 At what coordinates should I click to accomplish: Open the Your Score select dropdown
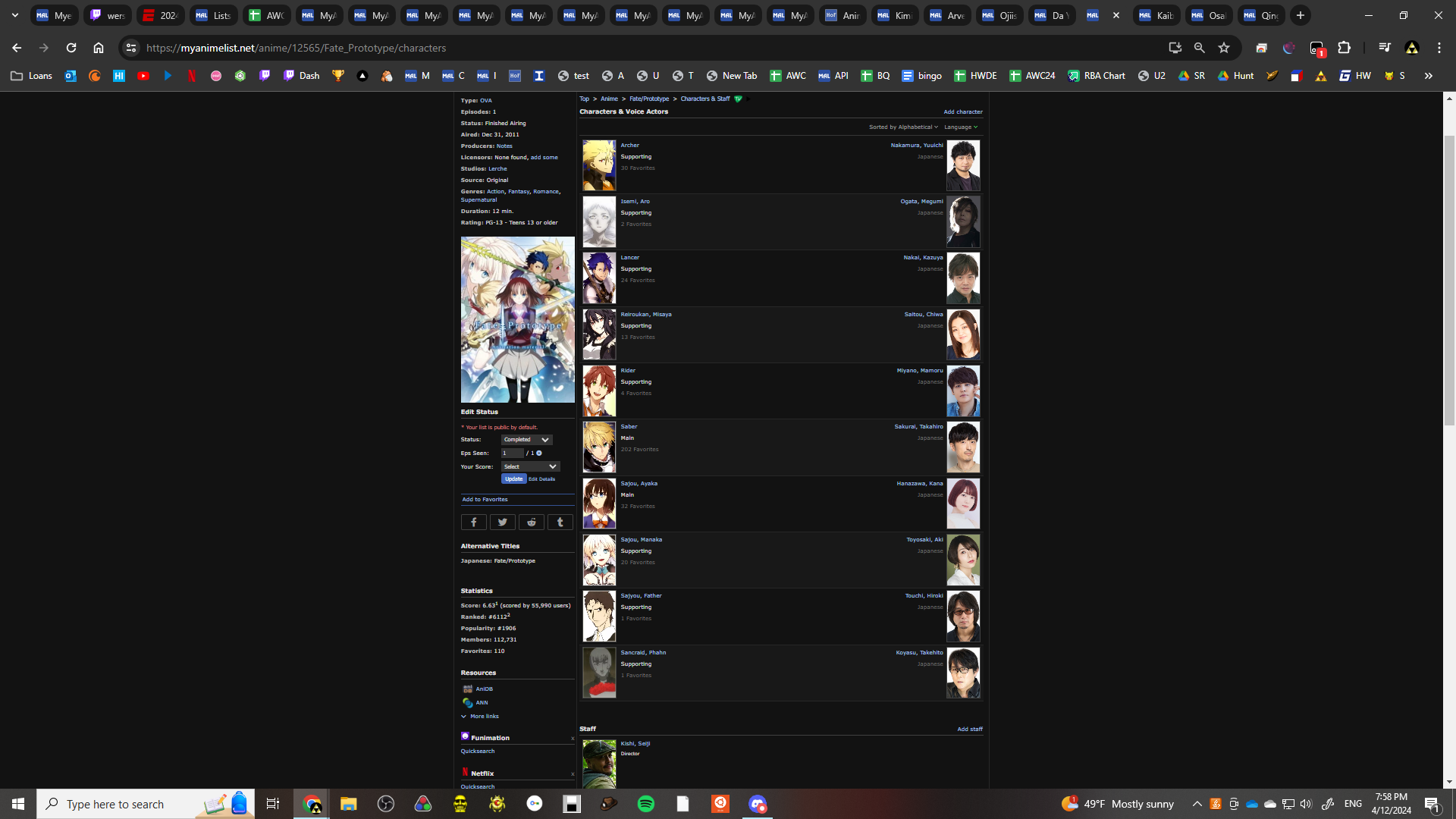[x=530, y=467]
